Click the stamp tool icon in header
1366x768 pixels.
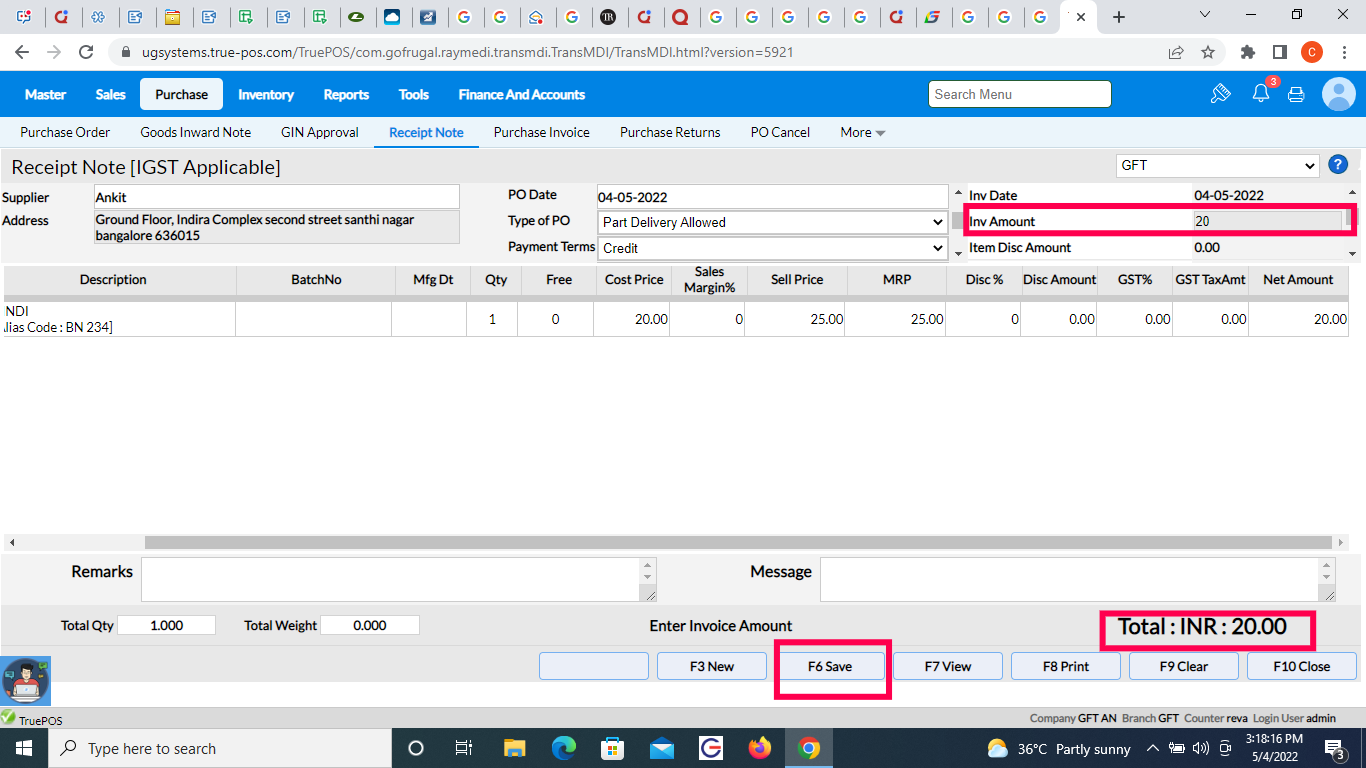(1220, 94)
